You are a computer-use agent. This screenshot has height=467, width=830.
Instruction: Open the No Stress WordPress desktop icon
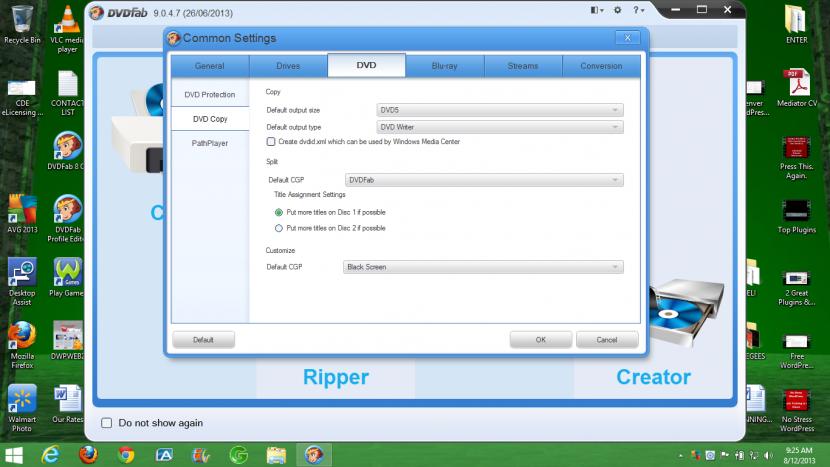coord(796,411)
